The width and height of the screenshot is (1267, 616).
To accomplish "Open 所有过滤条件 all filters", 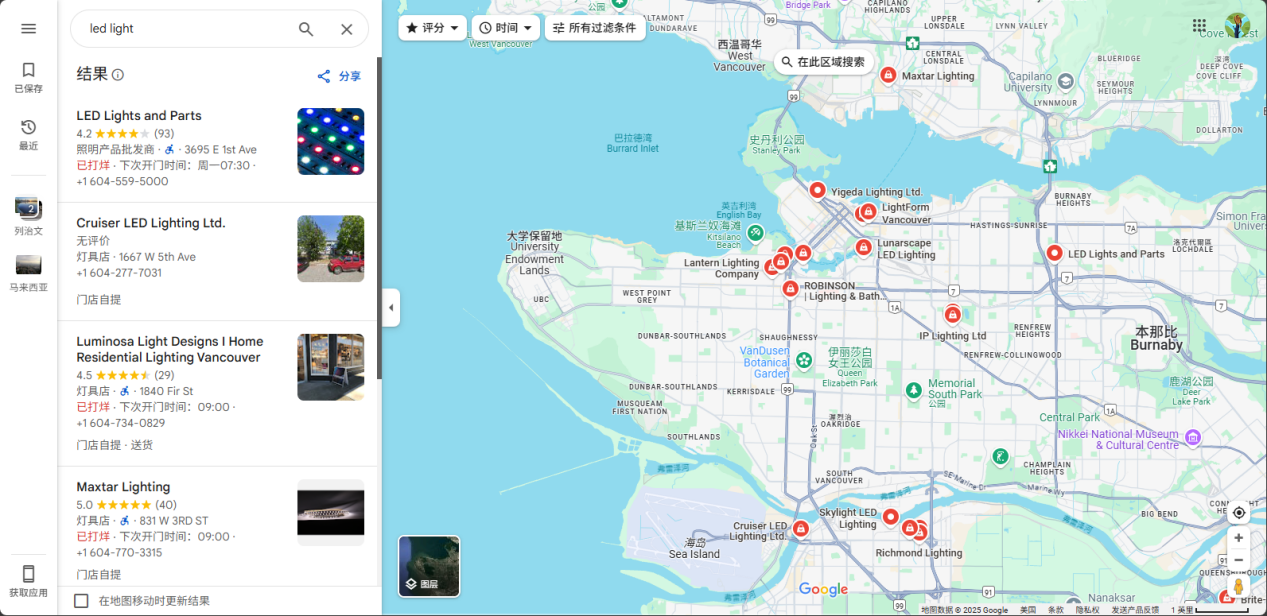I will point(595,28).
